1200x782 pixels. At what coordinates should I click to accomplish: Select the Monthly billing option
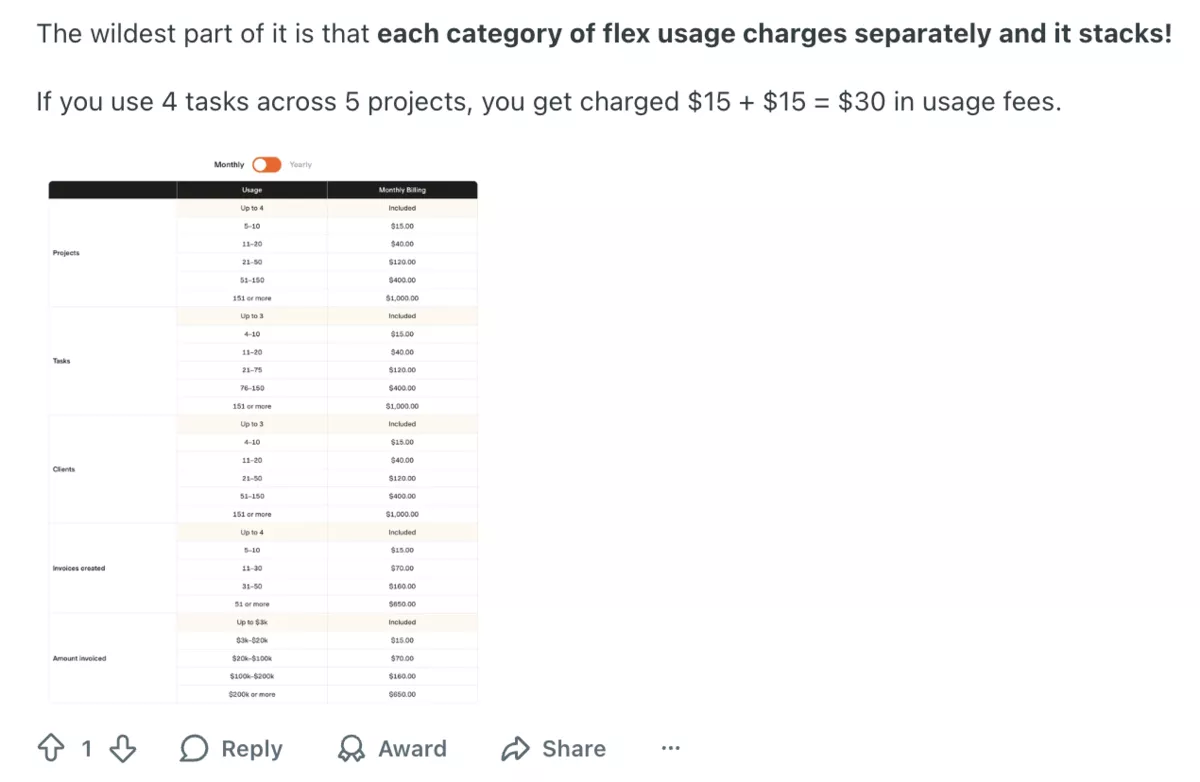point(227,164)
